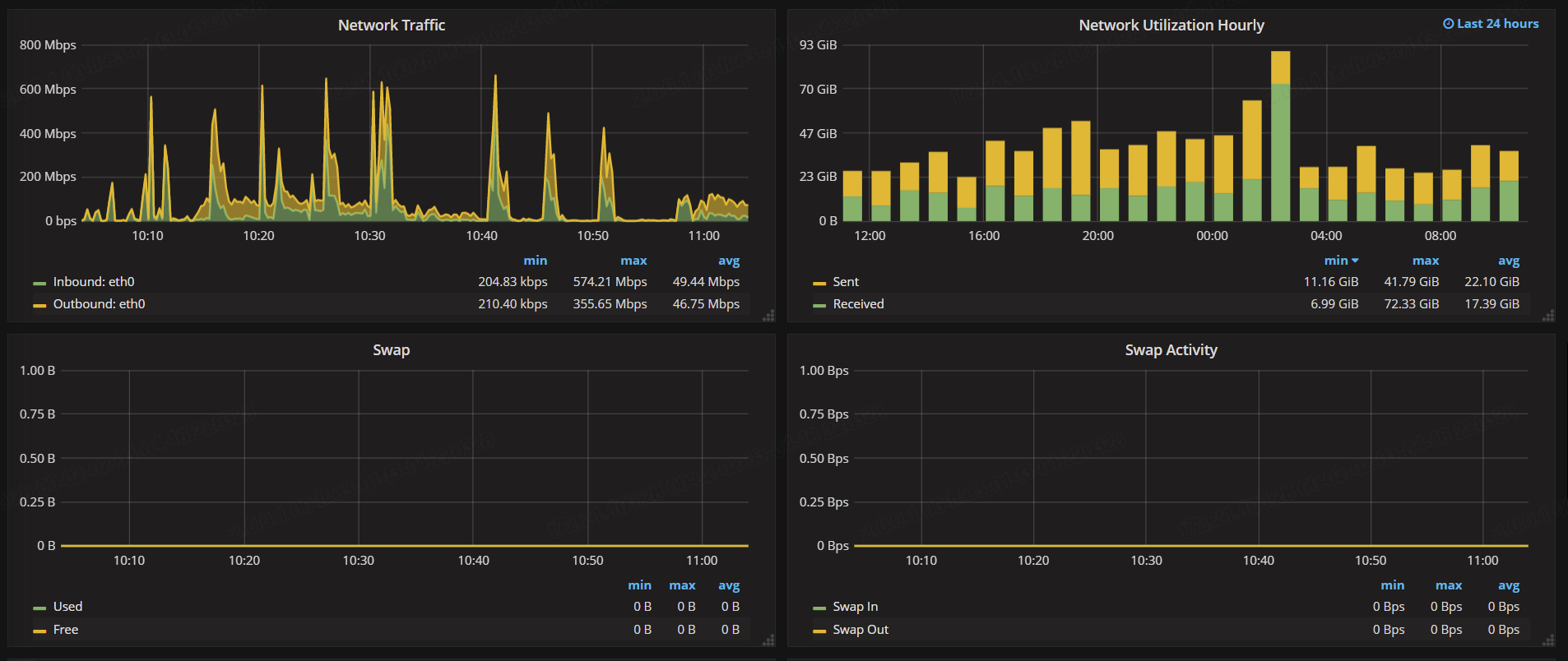Screen dimensions: 1568x661
Task: Open the Network Utilization Hourly title menu
Action: (x=1171, y=25)
